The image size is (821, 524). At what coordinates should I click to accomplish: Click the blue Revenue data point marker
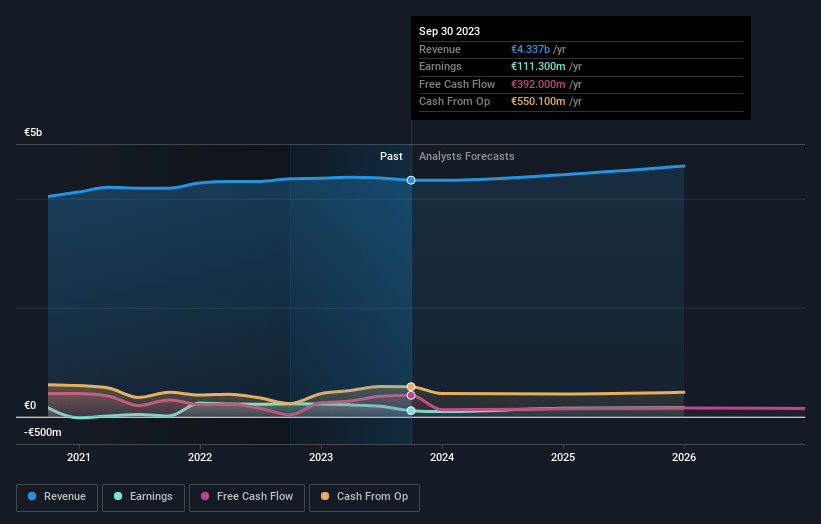point(411,180)
